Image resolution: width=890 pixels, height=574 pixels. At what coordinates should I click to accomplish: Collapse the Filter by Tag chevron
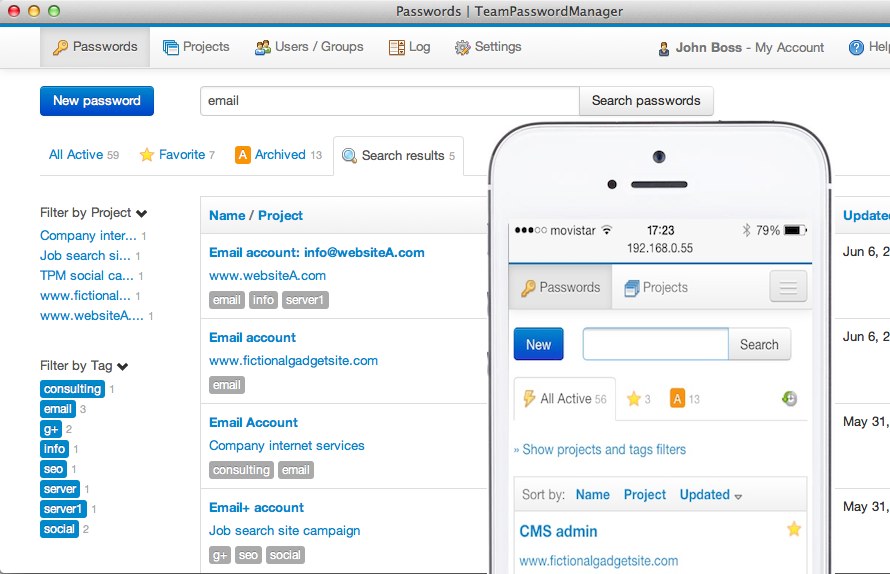tap(122, 366)
